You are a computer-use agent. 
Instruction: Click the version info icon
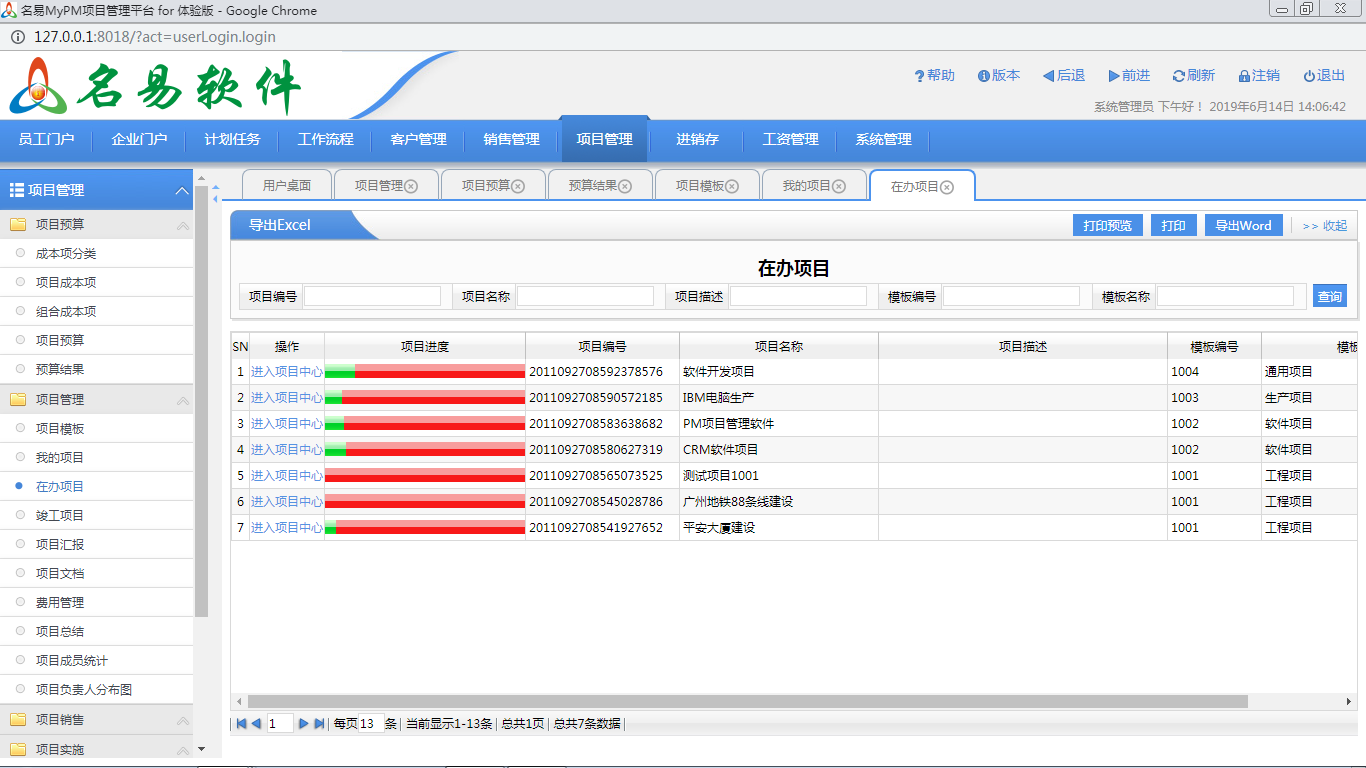pos(983,76)
